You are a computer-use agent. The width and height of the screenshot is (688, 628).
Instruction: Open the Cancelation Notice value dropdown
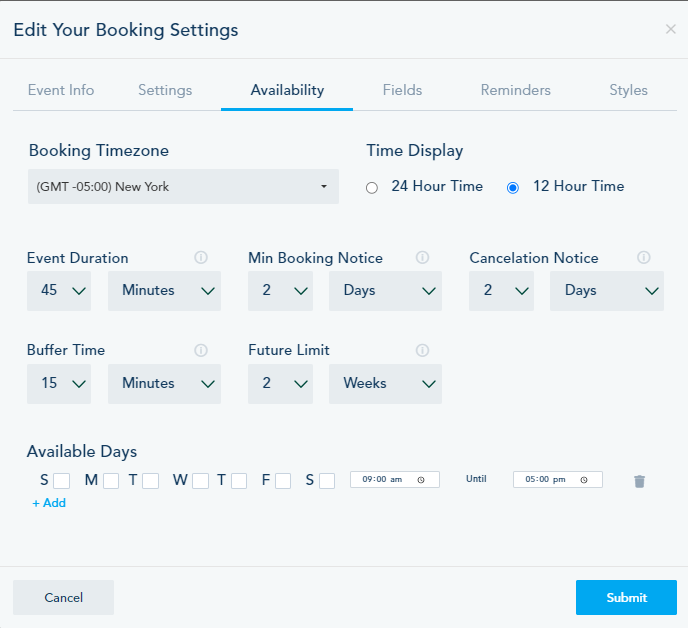(x=502, y=291)
